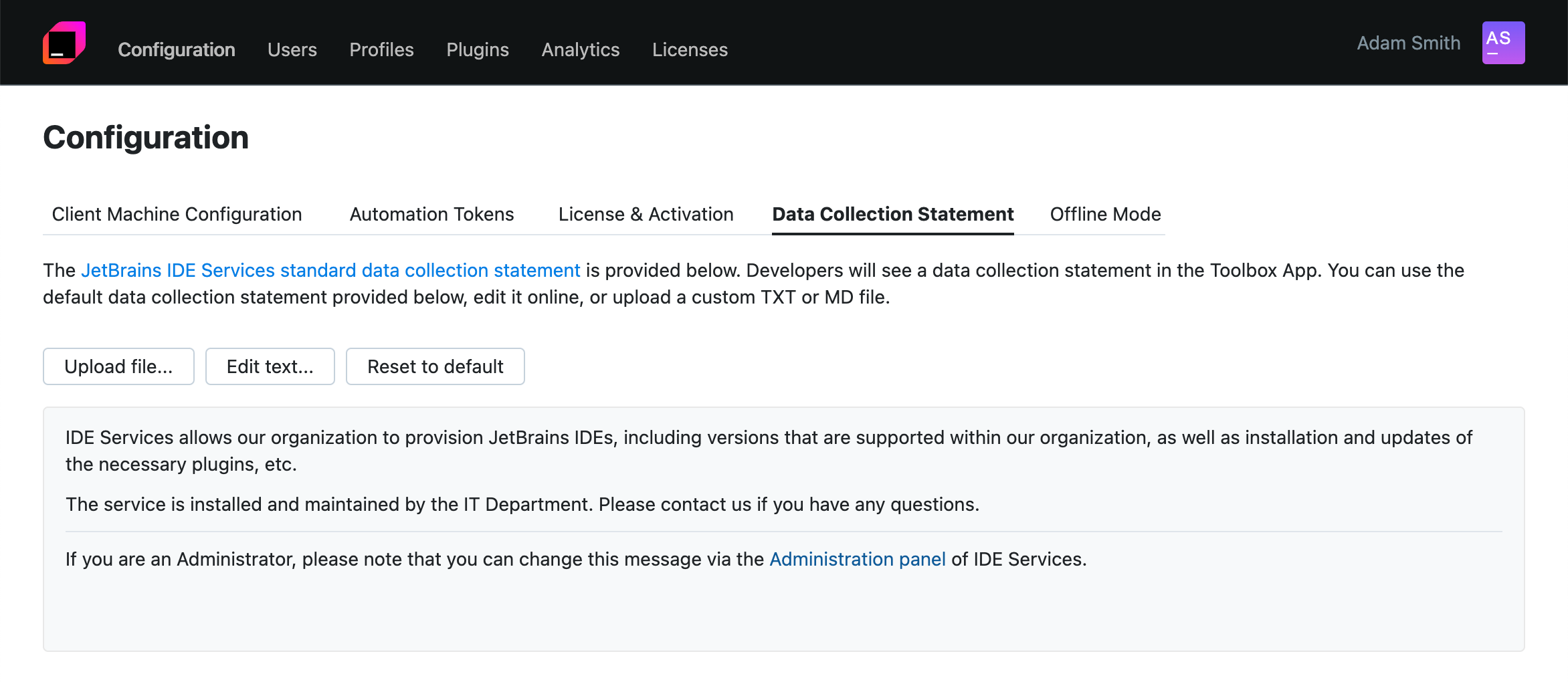Open the Offline Mode tab
Image resolution: width=1568 pixels, height=682 pixels.
tap(1105, 214)
